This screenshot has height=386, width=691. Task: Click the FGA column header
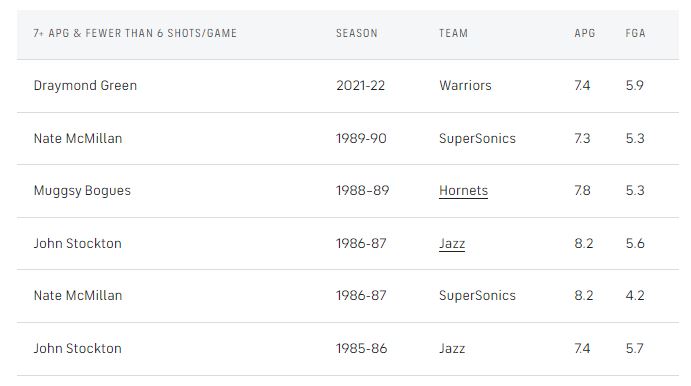[x=635, y=33]
